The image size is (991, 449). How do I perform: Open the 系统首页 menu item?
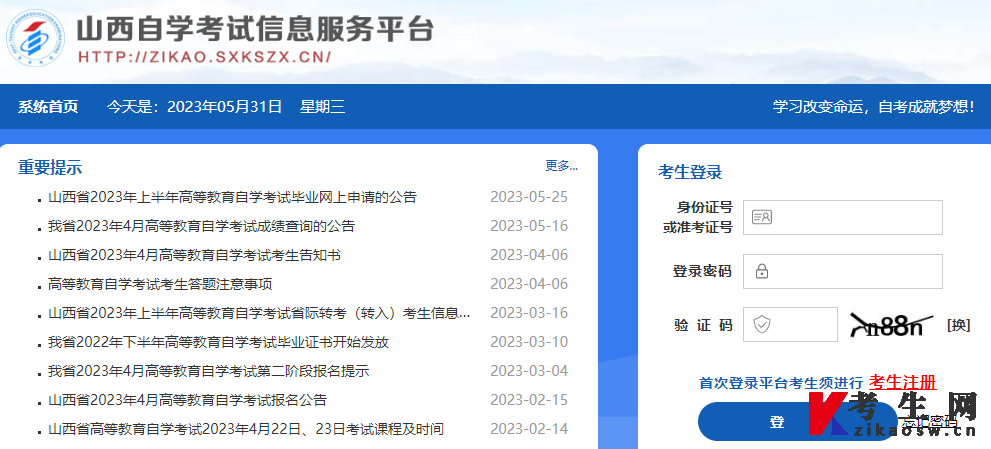48,106
